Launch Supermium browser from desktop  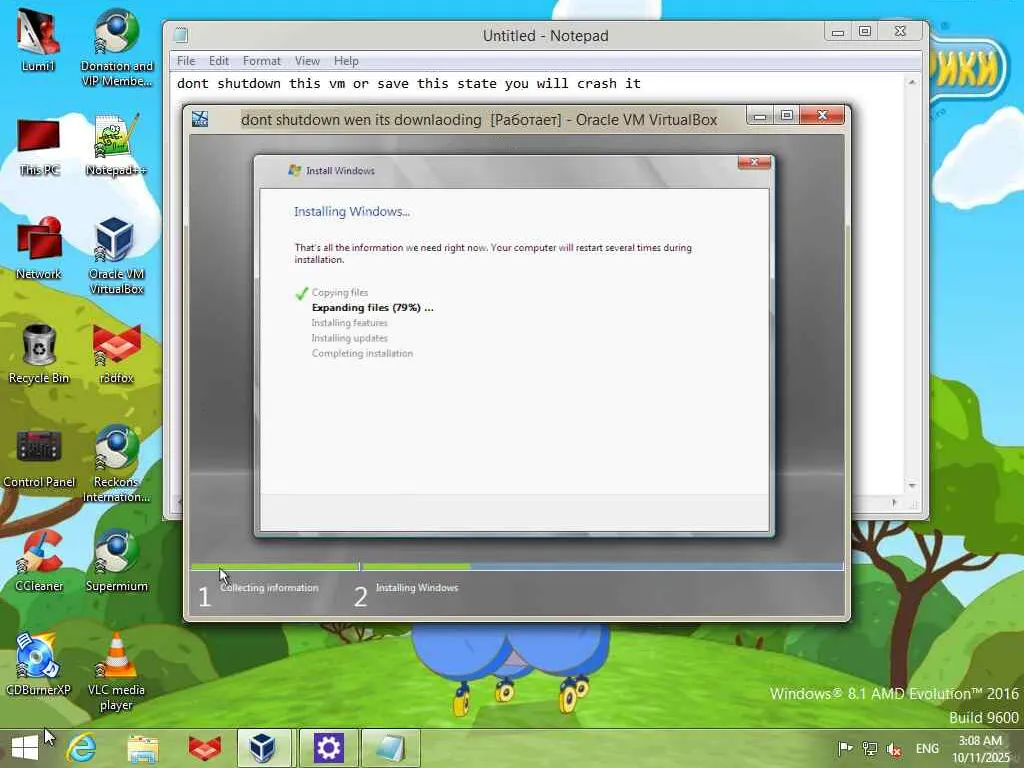116,562
